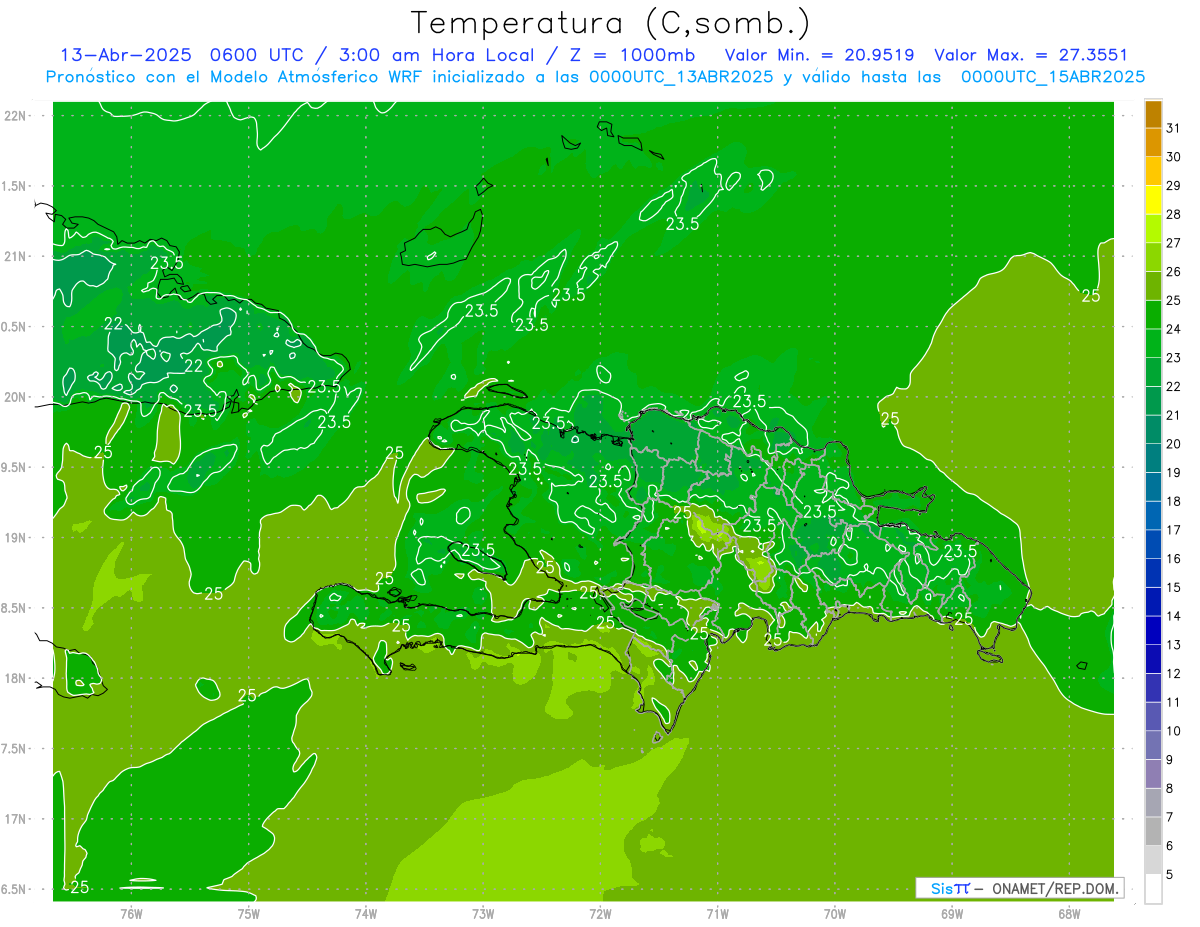1200x927 pixels.
Task: Select the "Valor Min. = 20.9519" value
Action: pyautogui.click(x=819, y=55)
